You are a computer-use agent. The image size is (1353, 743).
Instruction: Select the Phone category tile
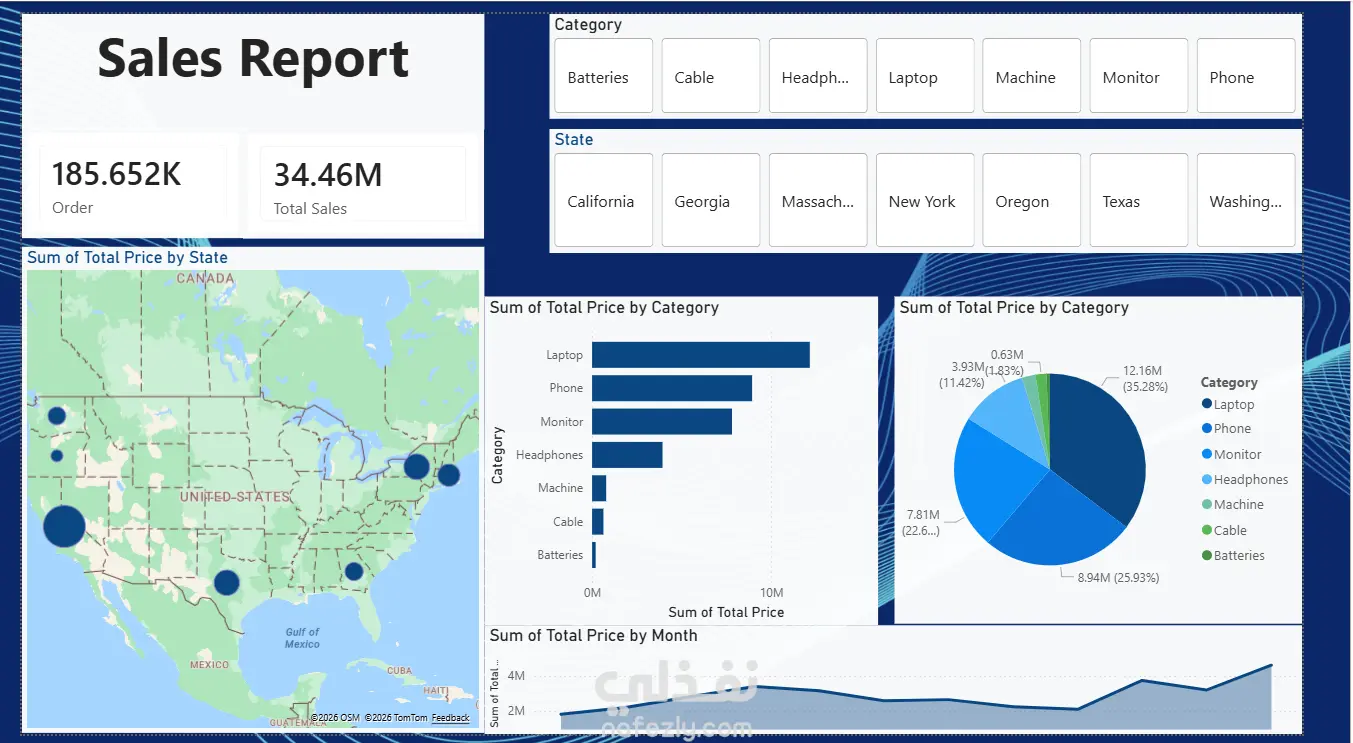pyautogui.click(x=1246, y=76)
